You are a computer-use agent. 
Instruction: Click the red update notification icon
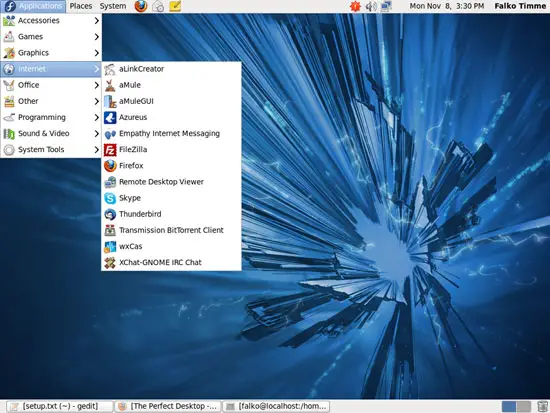click(355, 6)
